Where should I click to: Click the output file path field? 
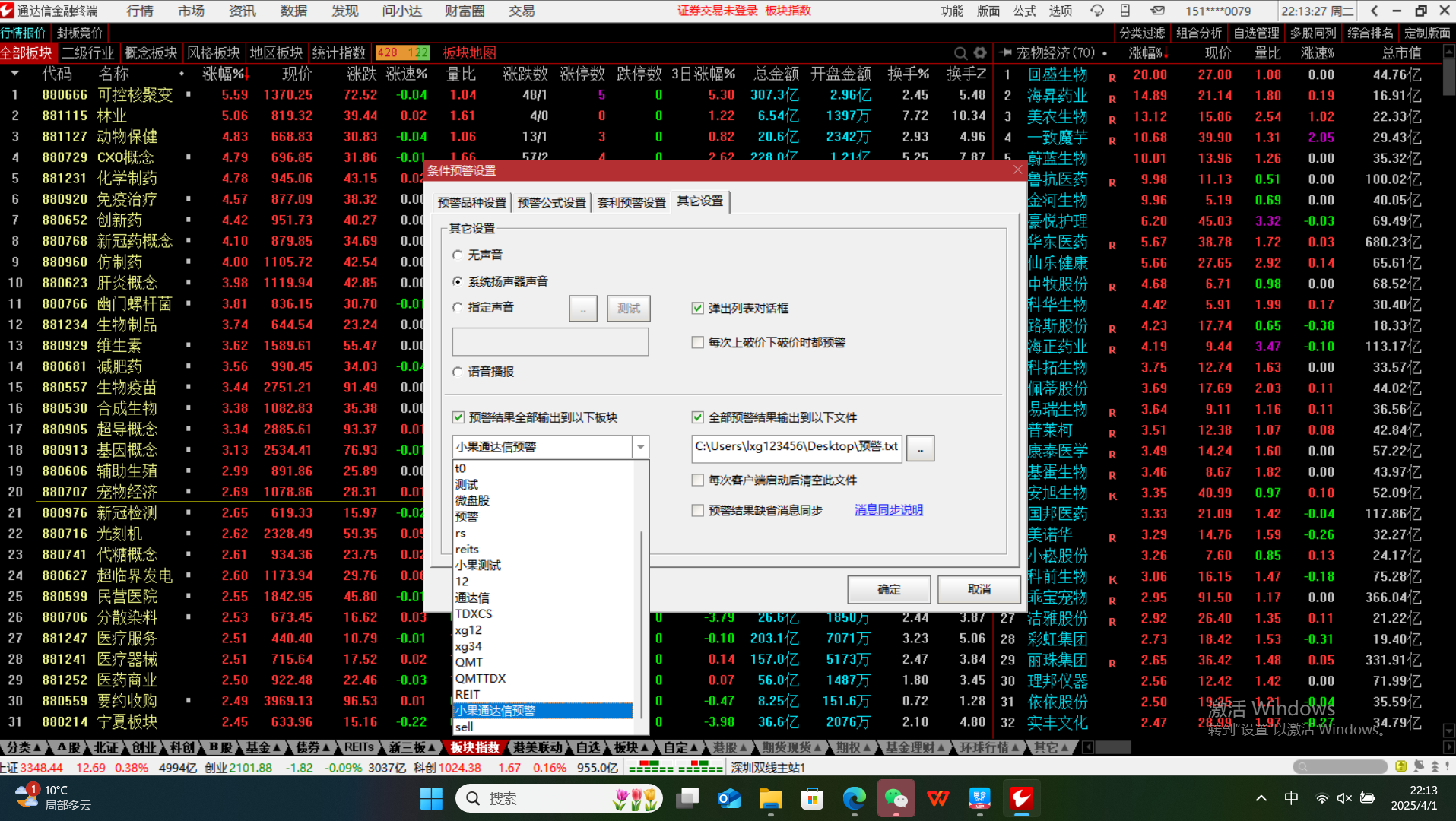[x=796, y=448]
